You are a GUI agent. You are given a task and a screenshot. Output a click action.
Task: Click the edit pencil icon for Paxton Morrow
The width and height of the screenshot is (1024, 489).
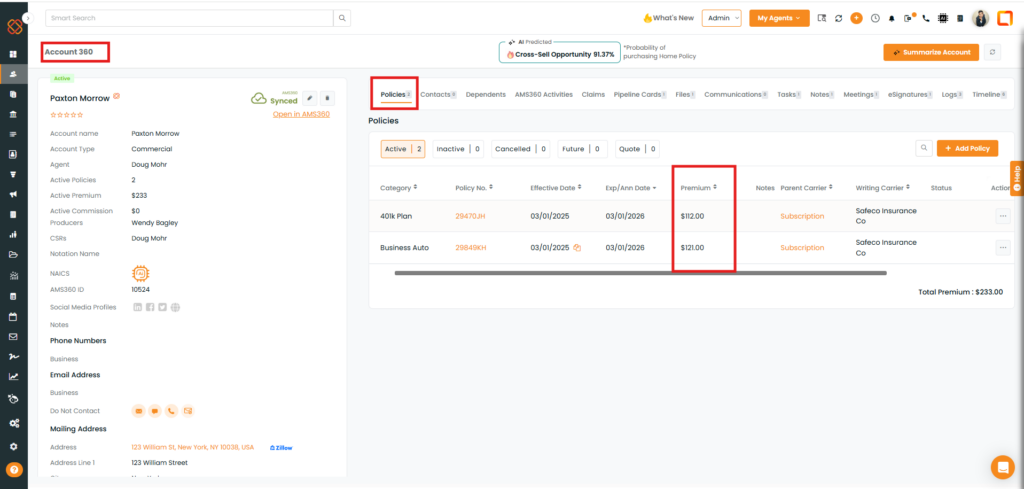tap(310, 98)
